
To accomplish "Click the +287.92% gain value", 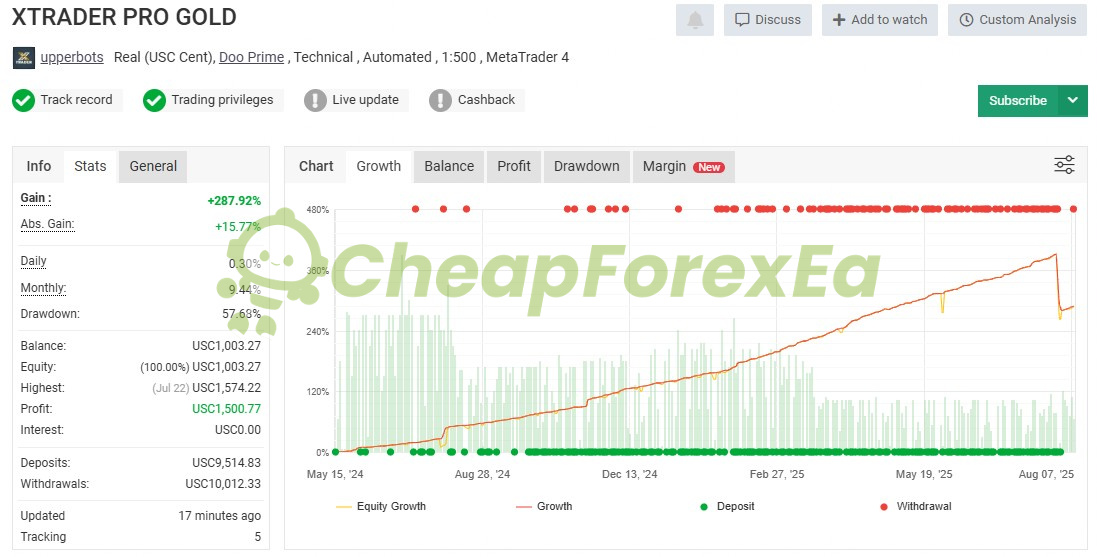I will point(234,201).
